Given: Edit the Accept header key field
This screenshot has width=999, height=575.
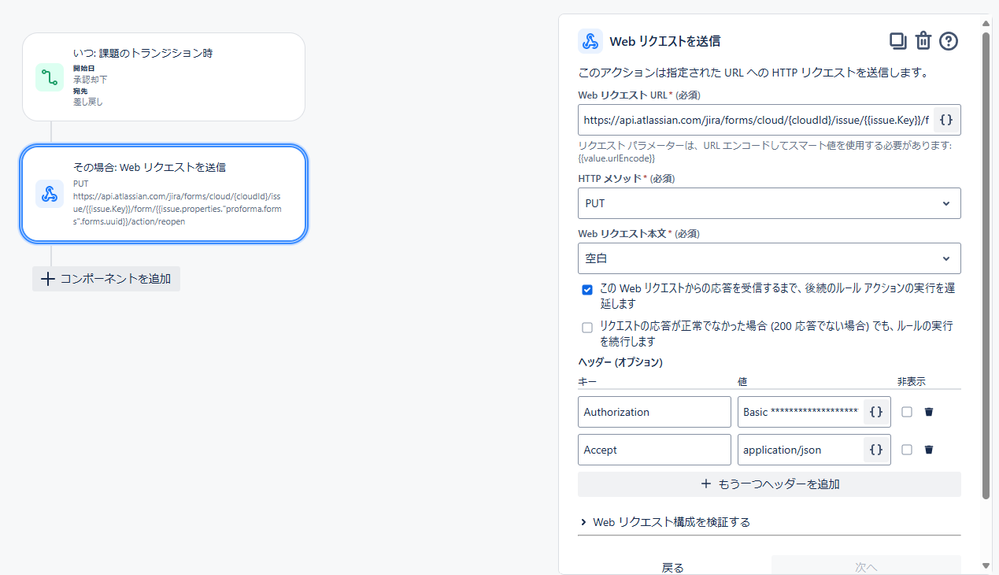Looking at the screenshot, I should [x=654, y=450].
